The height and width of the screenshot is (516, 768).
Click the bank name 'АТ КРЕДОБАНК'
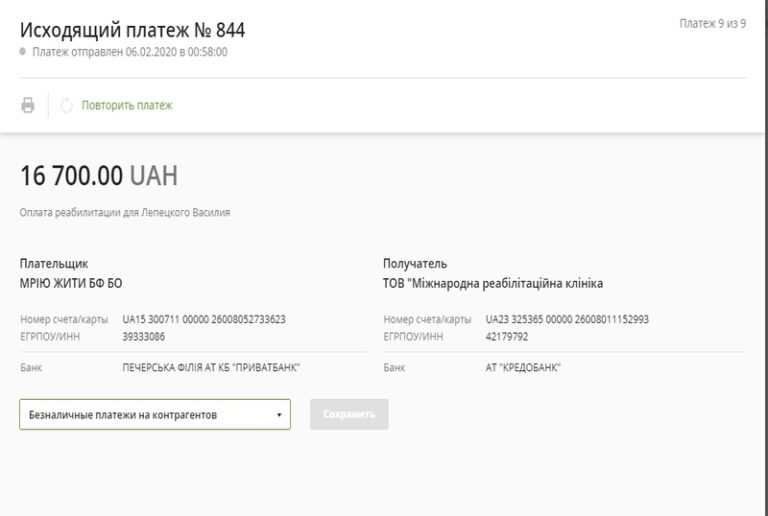click(x=523, y=368)
